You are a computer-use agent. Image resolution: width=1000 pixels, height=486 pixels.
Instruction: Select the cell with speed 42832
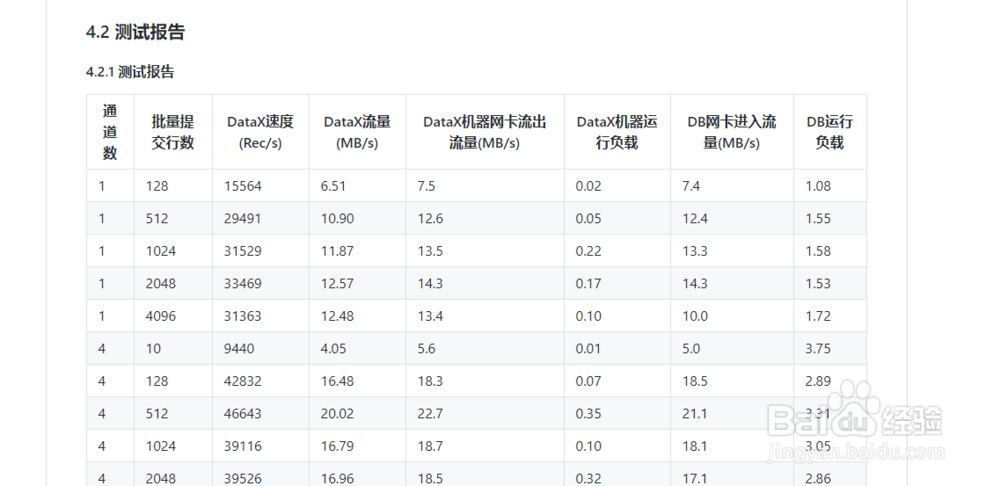tap(245, 381)
